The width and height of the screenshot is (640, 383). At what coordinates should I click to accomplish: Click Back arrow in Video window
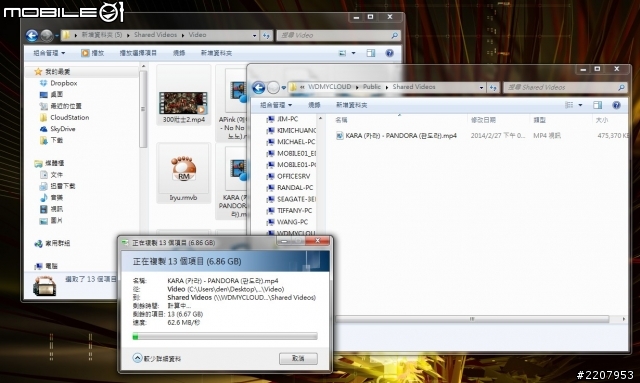pos(32,36)
